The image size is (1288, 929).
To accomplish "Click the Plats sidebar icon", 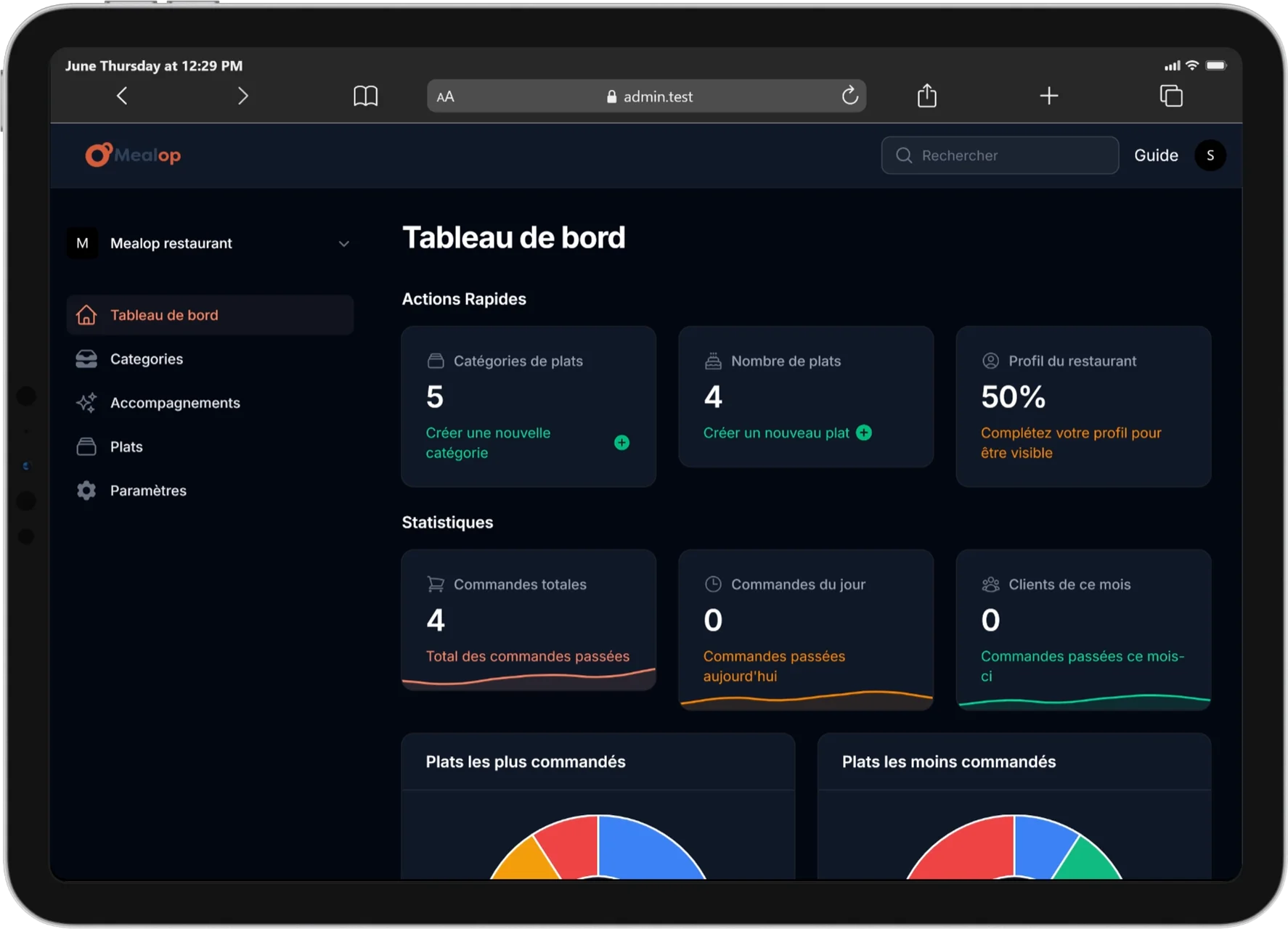I will click(86, 446).
